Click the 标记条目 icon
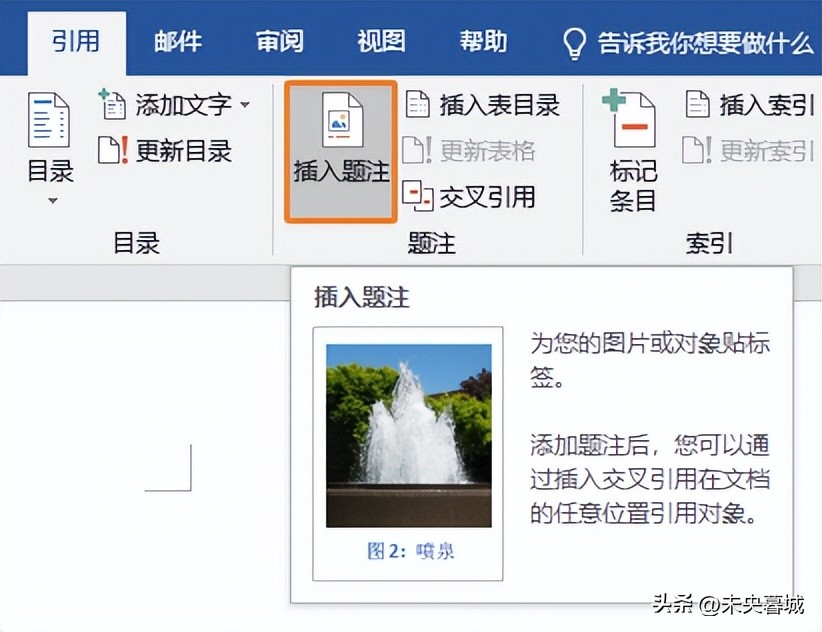This screenshot has width=822, height=632. 629,119
